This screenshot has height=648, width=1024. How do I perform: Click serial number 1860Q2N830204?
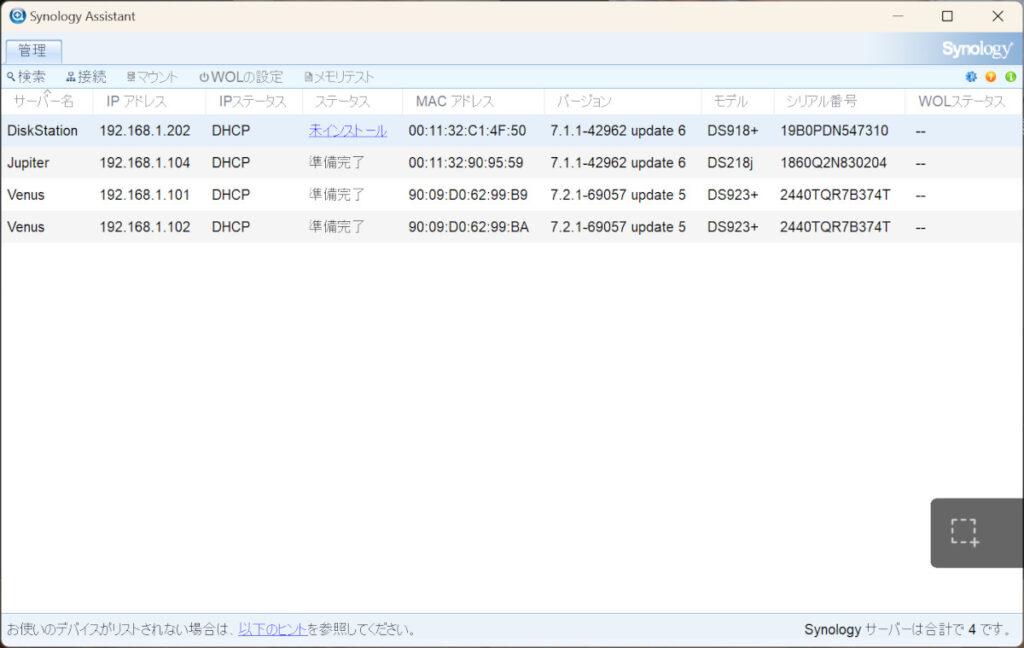click(x=833, y=163)
